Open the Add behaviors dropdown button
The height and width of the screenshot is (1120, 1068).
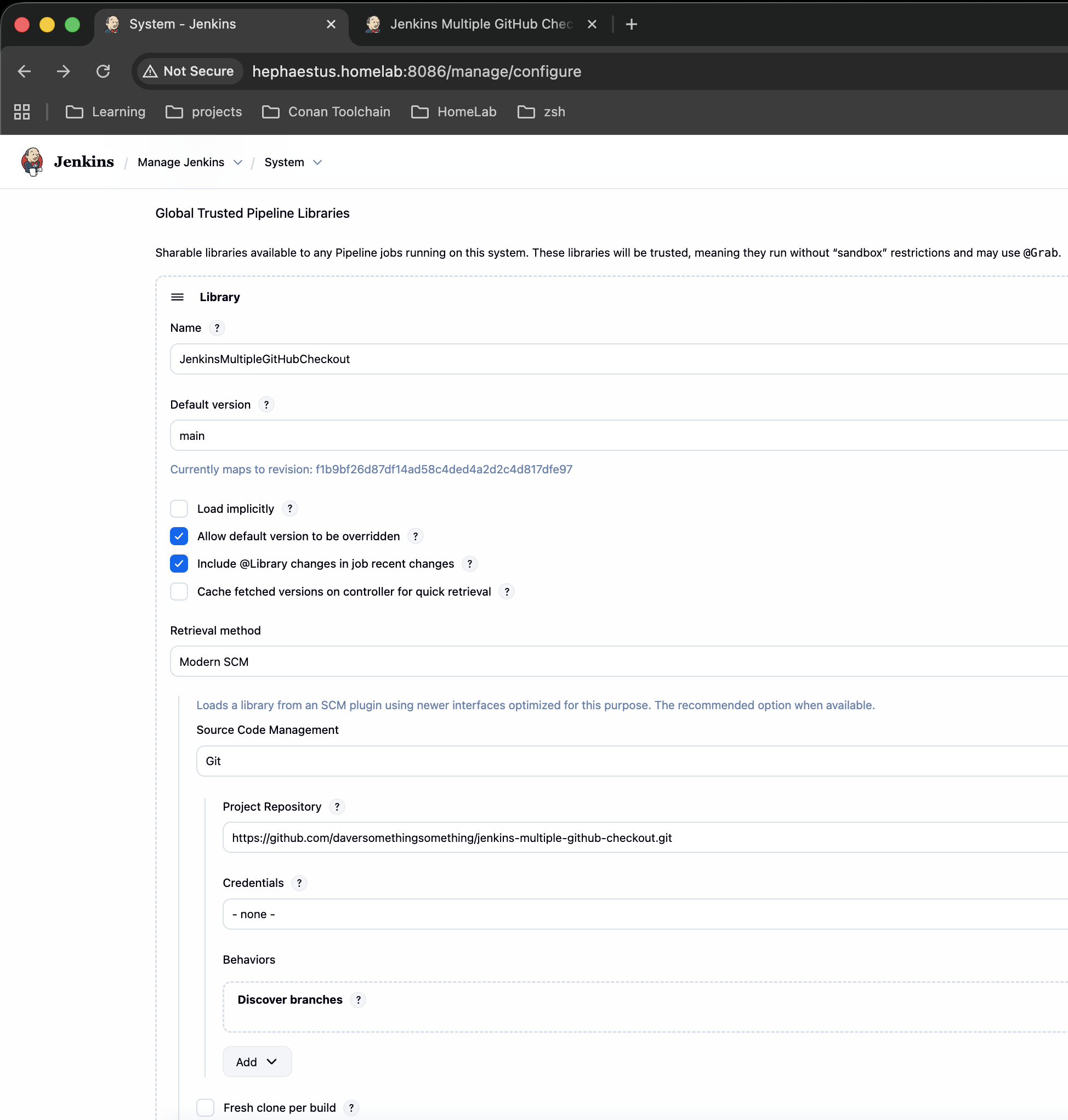pyautogui.click(x=257, y=1061)
